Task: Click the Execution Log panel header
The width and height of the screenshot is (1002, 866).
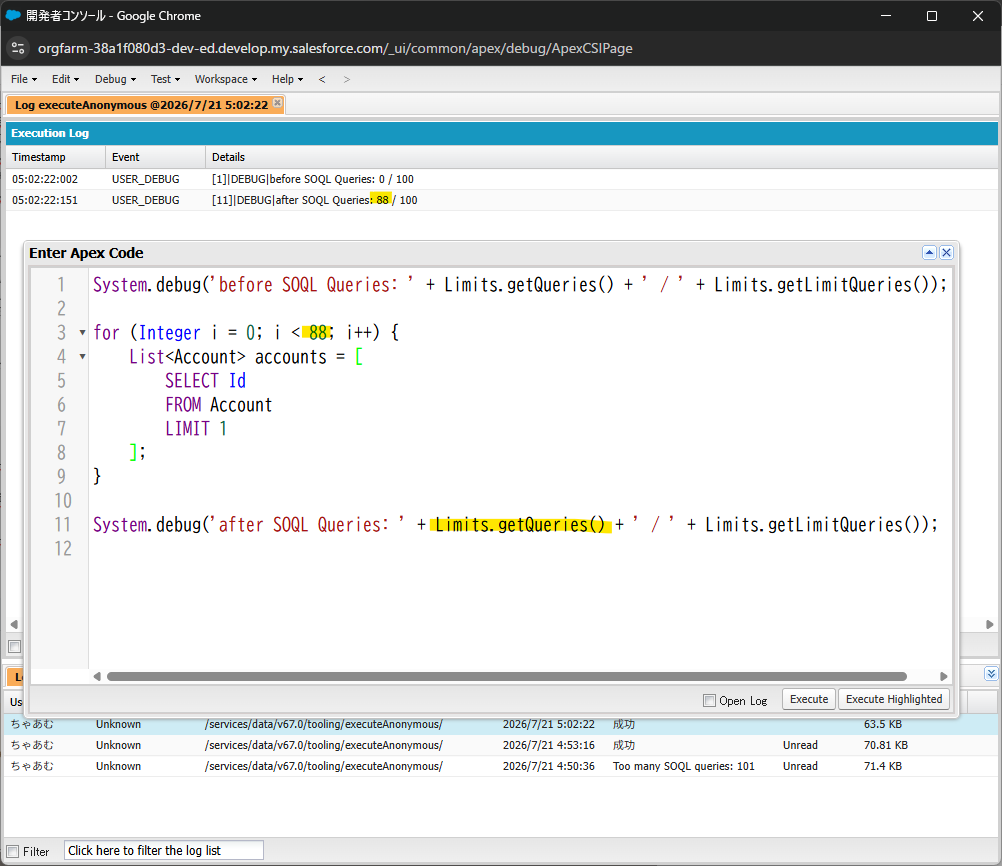Action: (502, 133)
